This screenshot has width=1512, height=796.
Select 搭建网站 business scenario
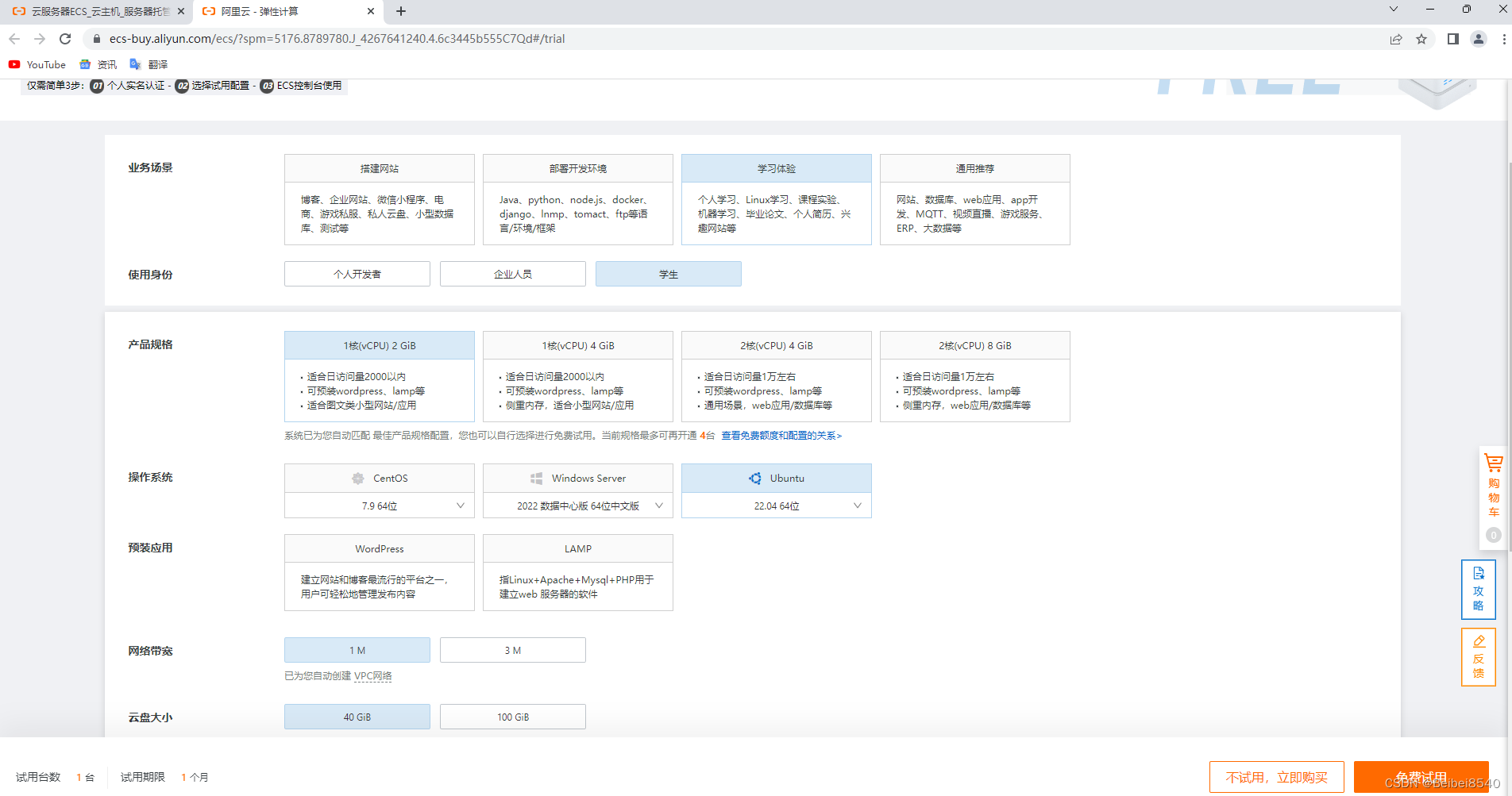[380, 199]
